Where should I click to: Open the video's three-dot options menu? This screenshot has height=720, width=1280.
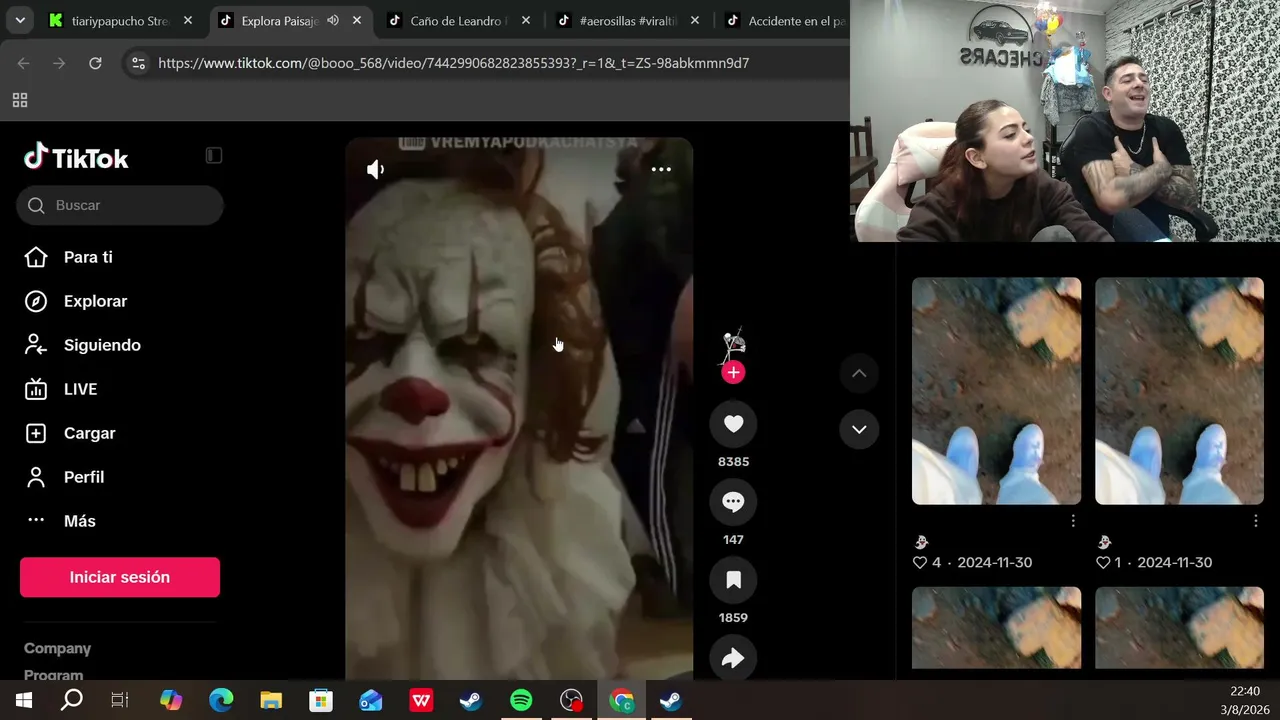(x=661, y=169)
